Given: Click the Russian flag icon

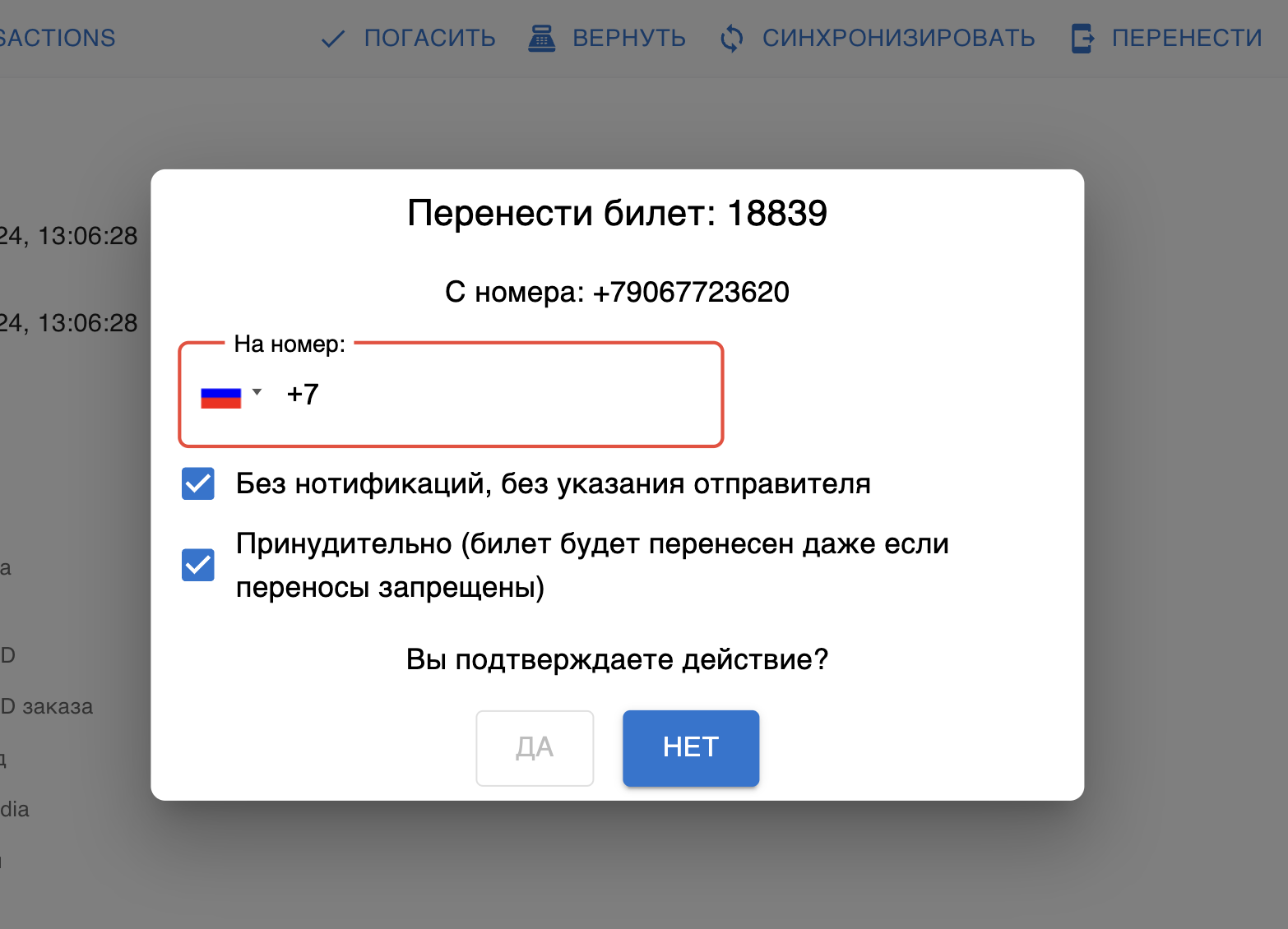Looking at the screenshot, I should click(x=220, y=398).
